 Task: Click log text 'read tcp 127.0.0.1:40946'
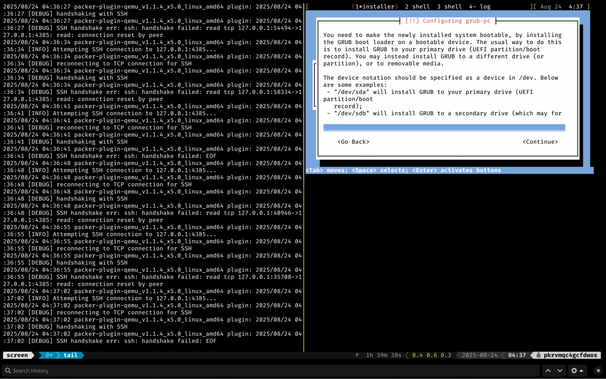tap(249, 213)
